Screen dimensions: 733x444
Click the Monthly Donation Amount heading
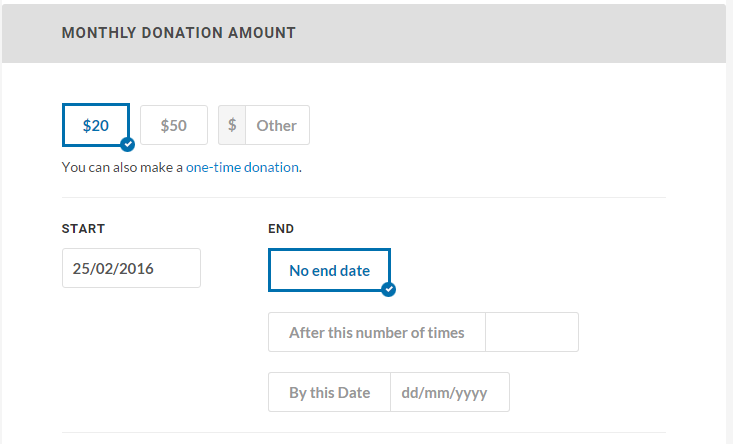coord(178,33)
